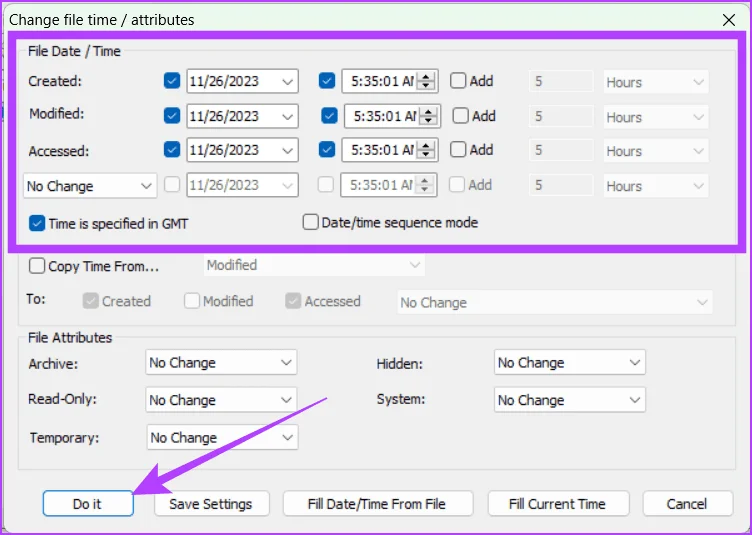Click the File Date / Time group title
The width and height of the screenshot is (752, 535).
pos(74,51)
